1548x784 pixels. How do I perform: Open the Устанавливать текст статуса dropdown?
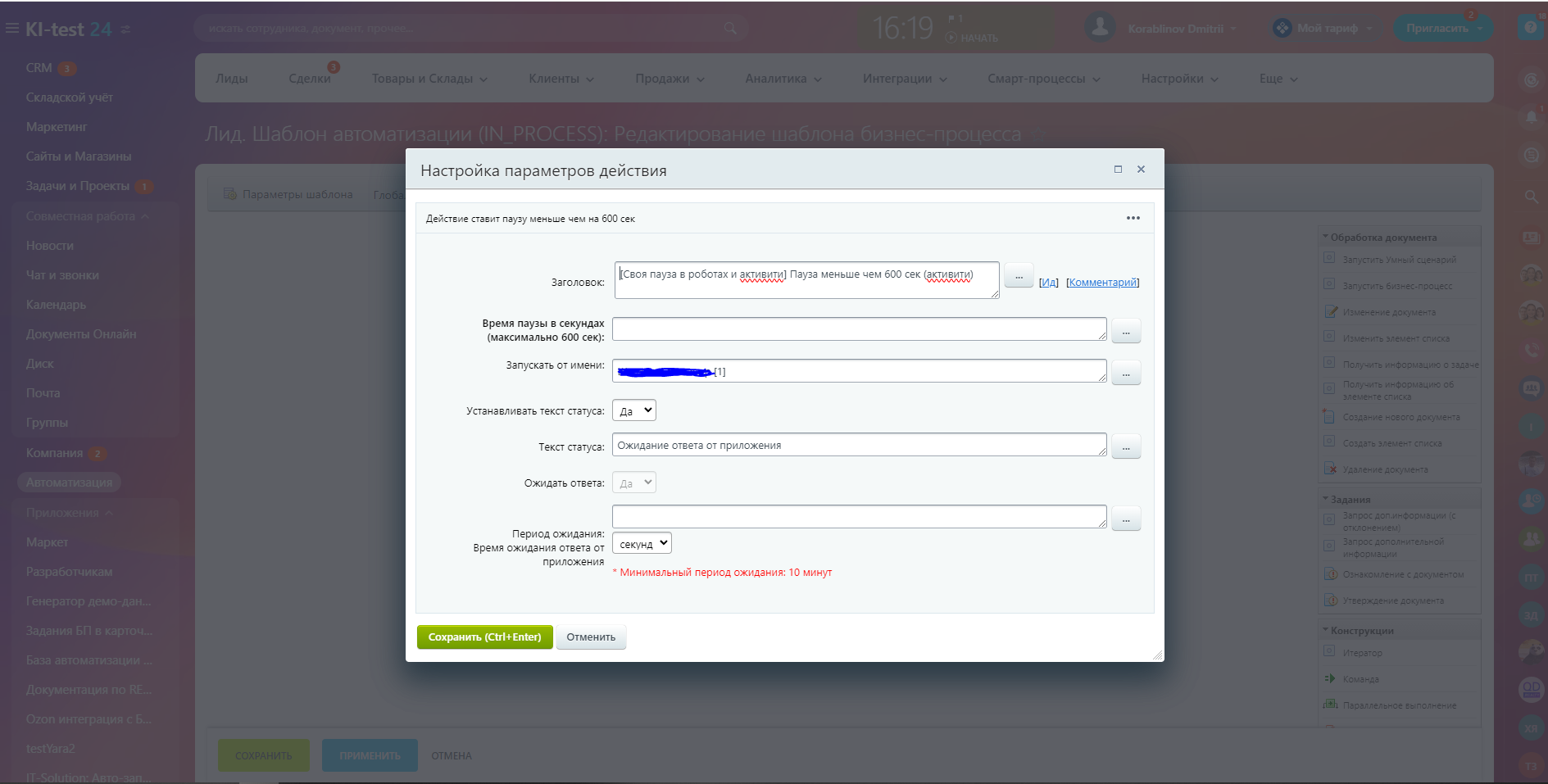[x=634, y=410]
